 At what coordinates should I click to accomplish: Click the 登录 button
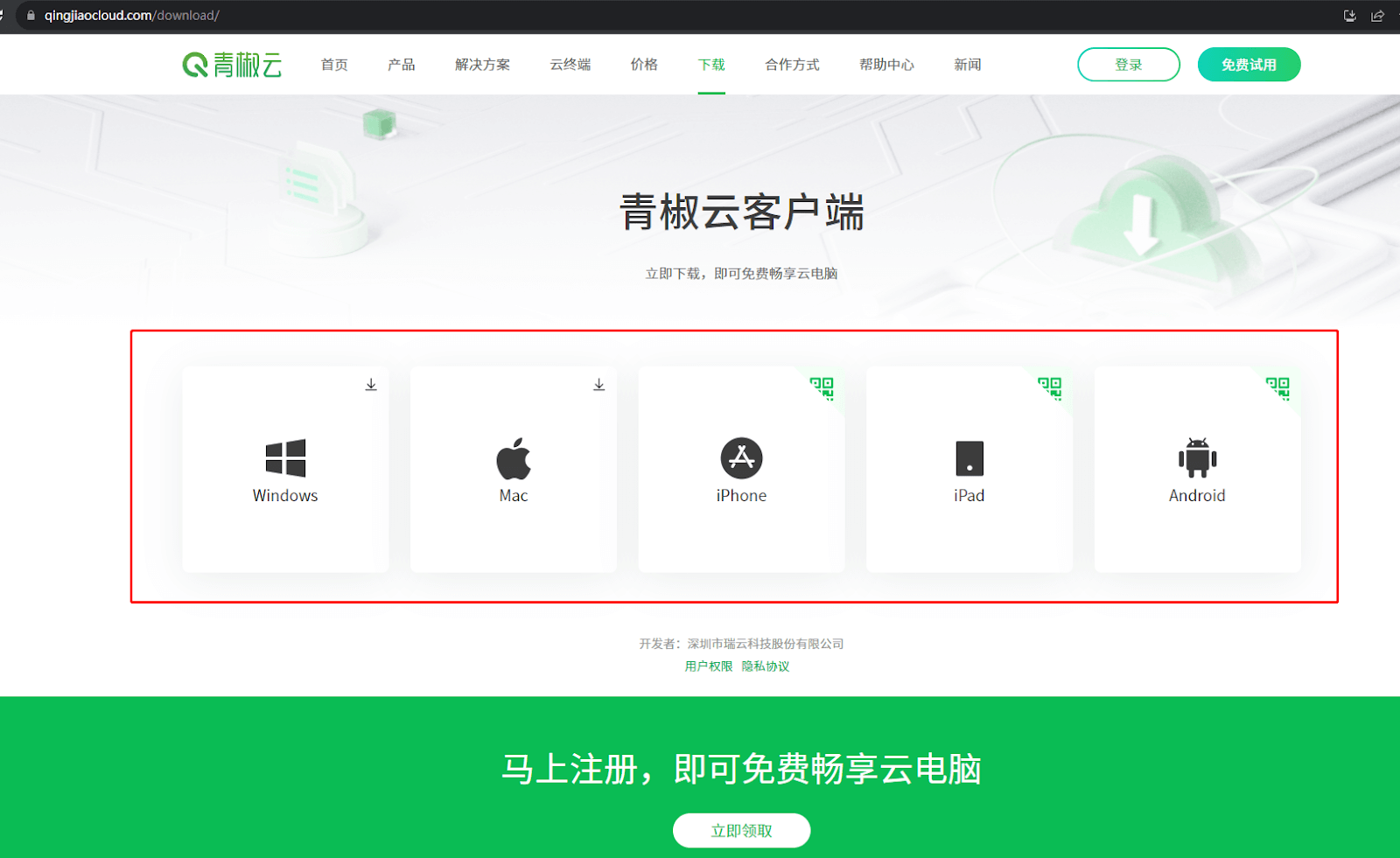[1129, 65]
